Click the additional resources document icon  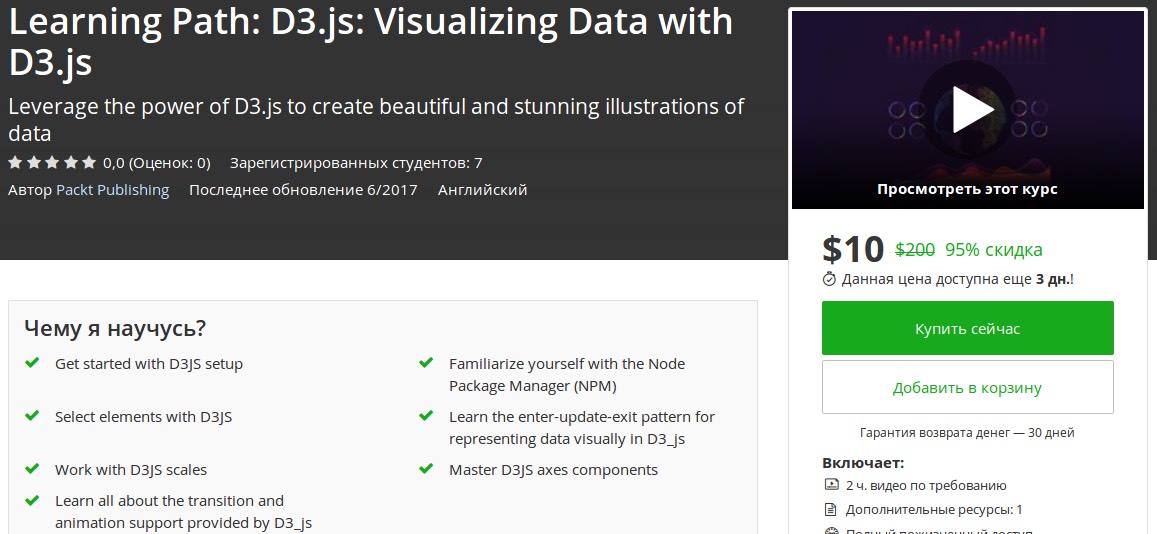pos(830,509)
